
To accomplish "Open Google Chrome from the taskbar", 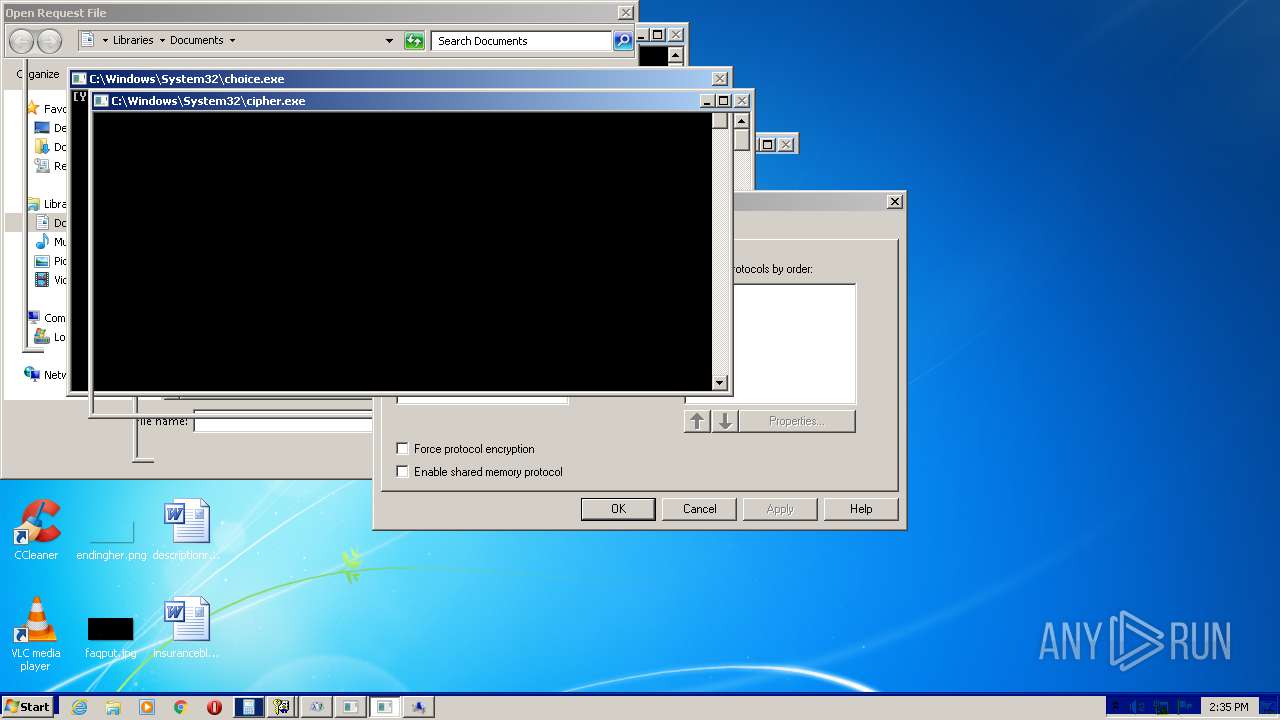I will (x=181, y=707).
